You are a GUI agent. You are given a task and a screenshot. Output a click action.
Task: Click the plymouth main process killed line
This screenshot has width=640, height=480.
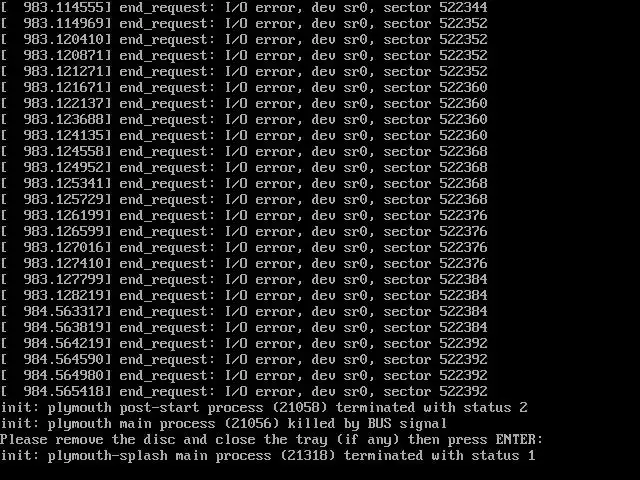point(224,424)
